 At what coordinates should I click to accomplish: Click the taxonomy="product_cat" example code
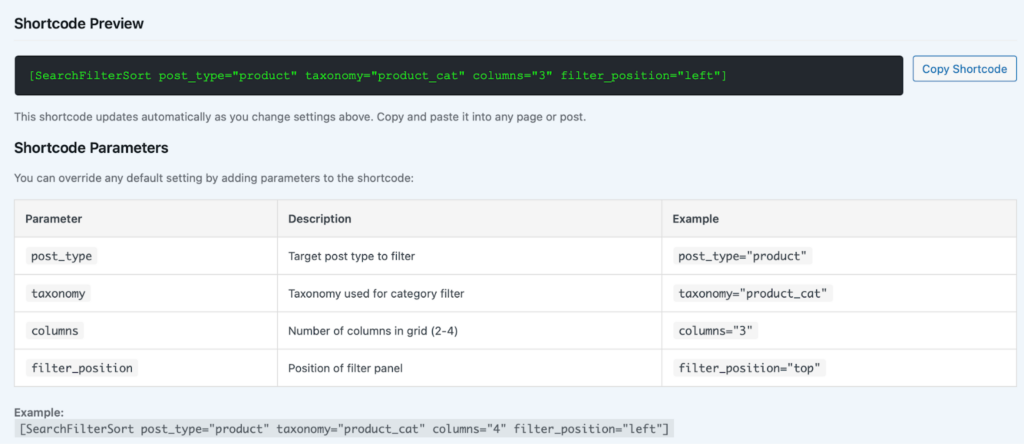754,293
